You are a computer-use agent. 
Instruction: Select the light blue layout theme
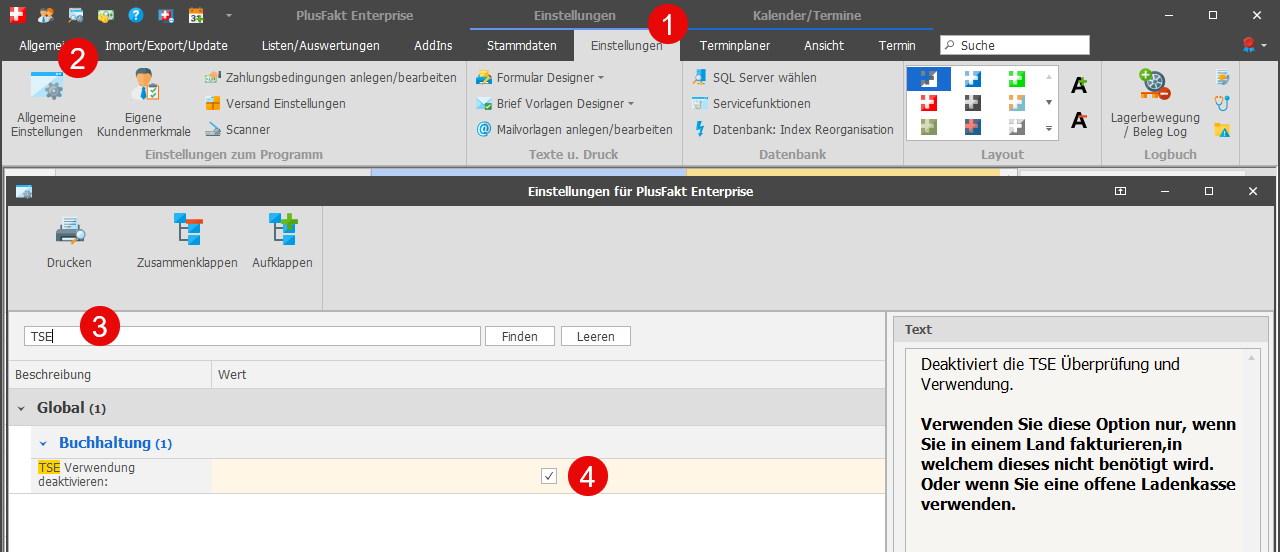[x=973, y=79]
